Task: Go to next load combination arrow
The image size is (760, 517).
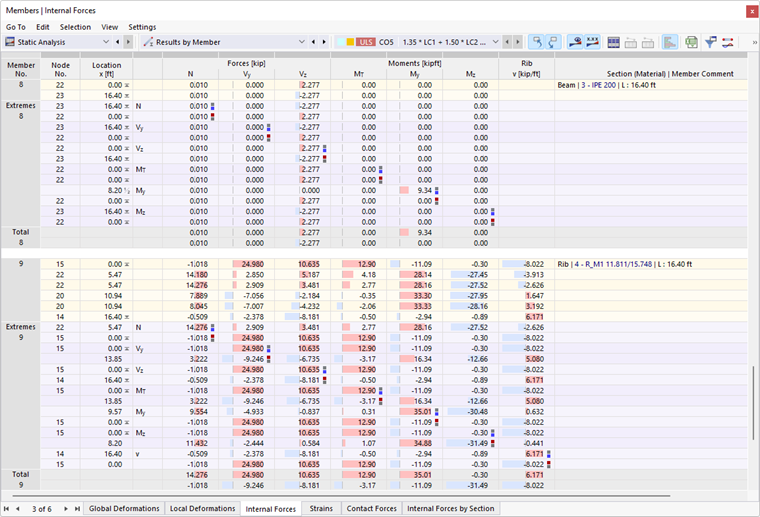Action: click(518, 42)
